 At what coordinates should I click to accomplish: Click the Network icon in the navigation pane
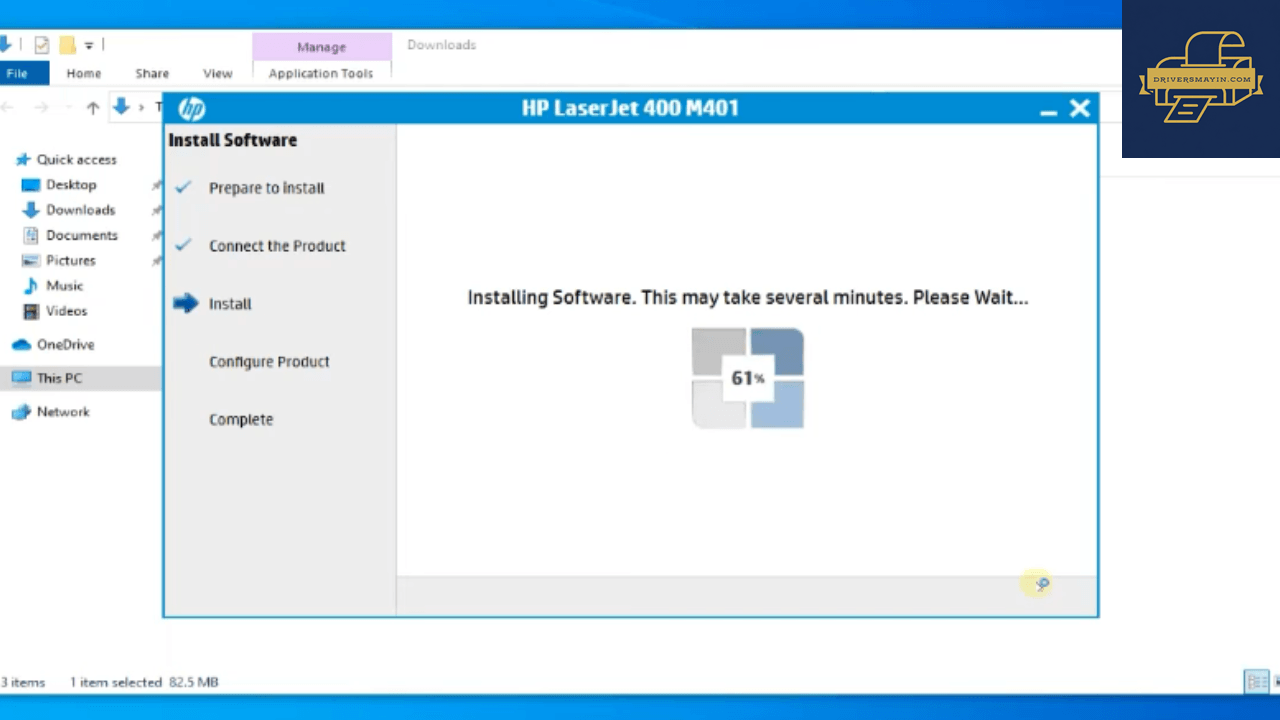coord(21,412)
